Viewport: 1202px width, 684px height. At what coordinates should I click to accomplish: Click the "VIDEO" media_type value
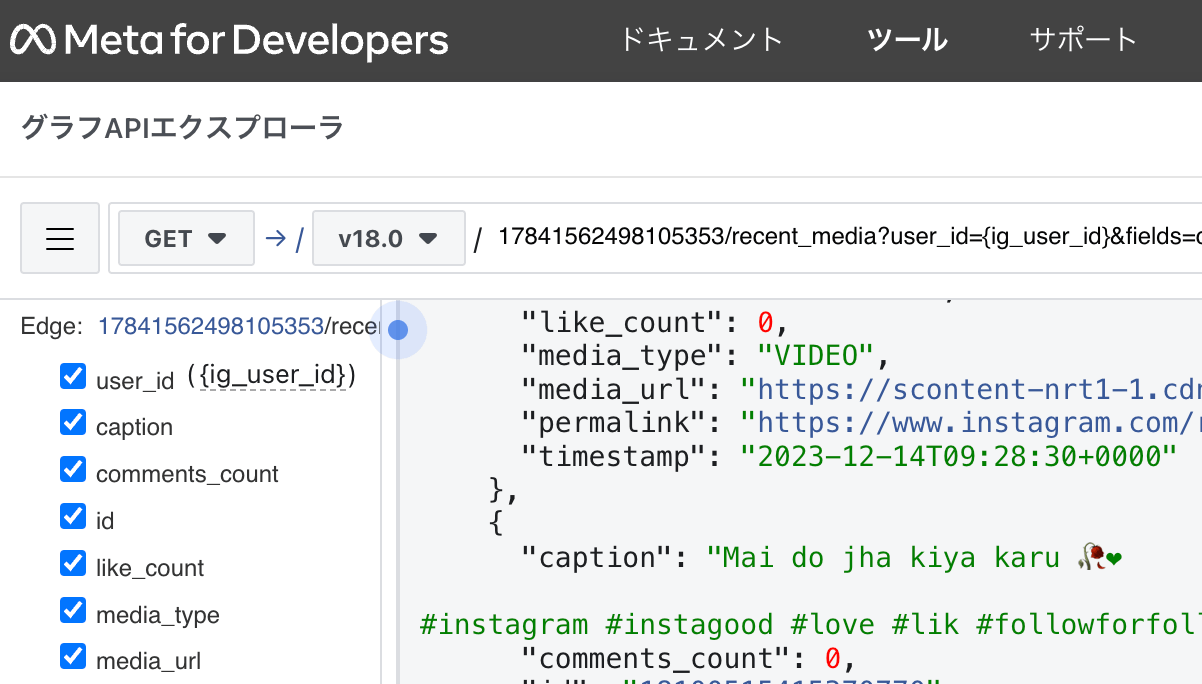(815, 356)
